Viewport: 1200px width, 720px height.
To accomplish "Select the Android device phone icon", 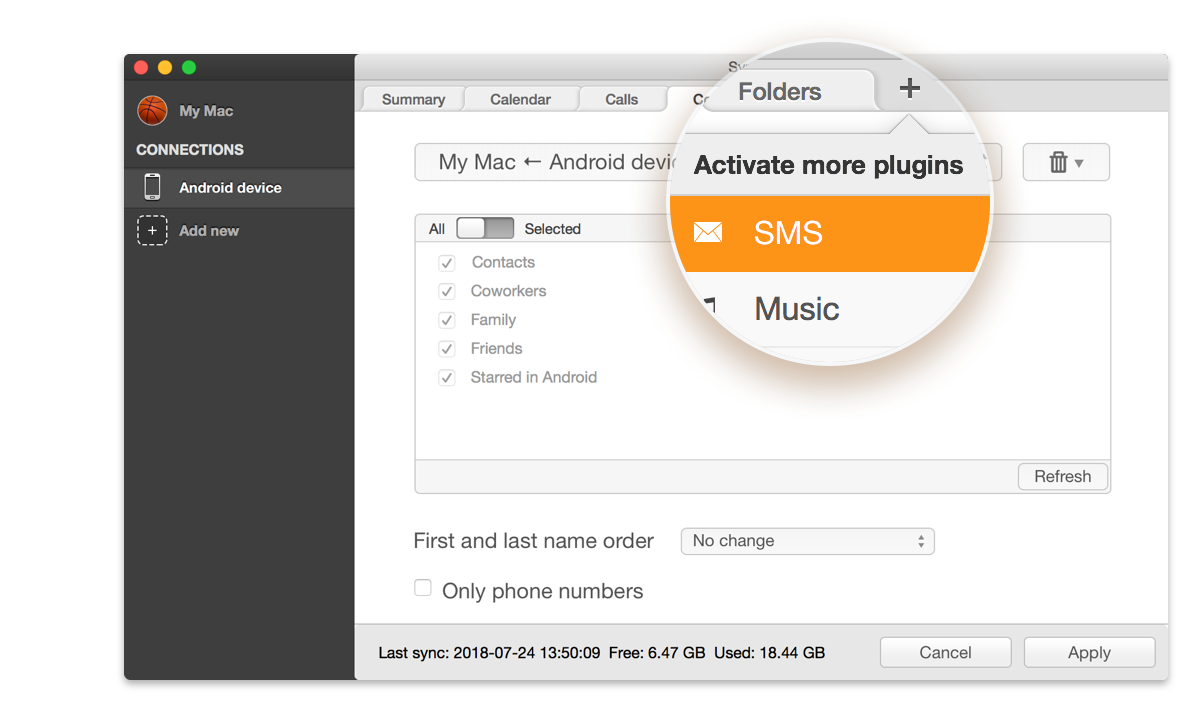I will (x=152, y=187).
